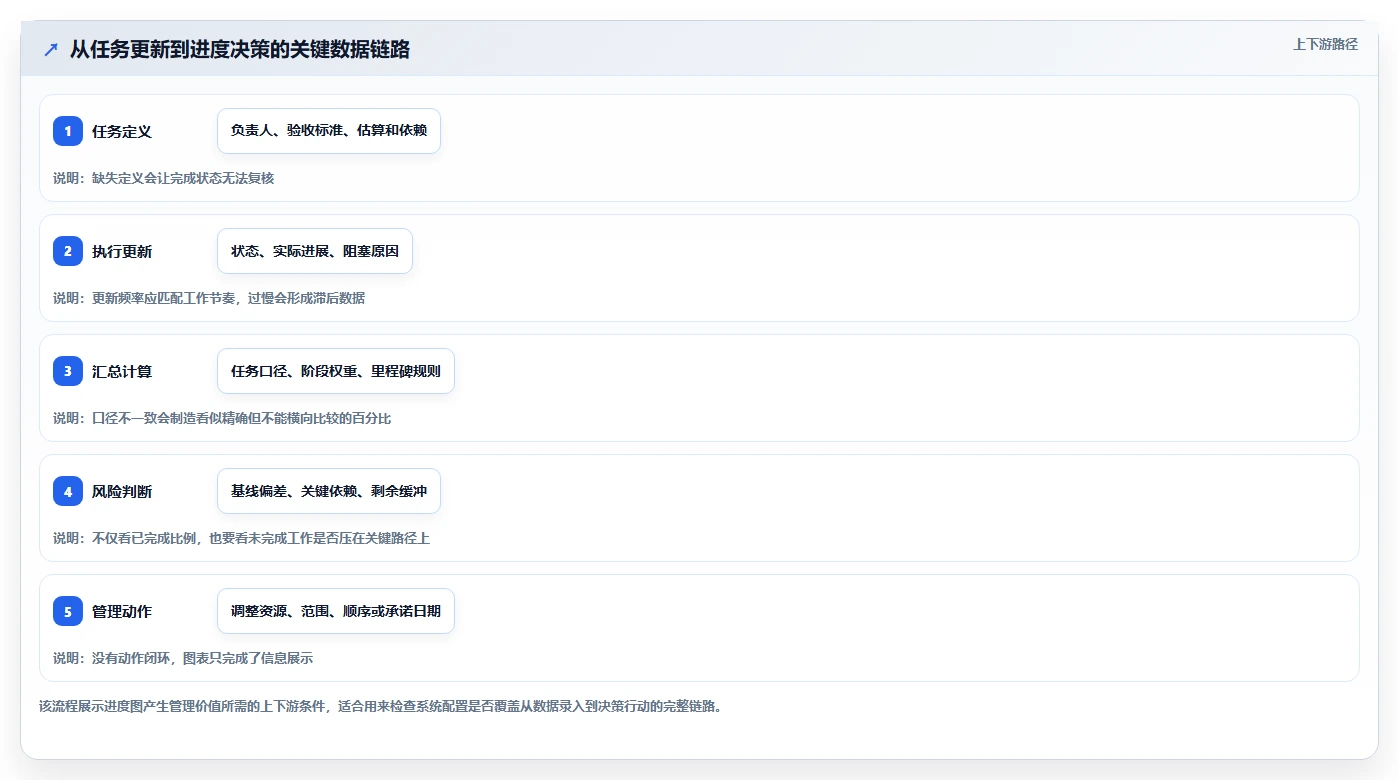
Task: Click the 管理动作 step heading
Action: (122, 611)
